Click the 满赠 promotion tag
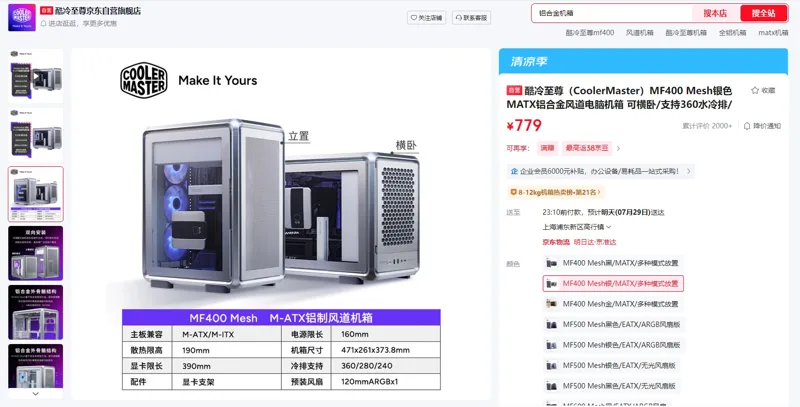The image size is (800, 407). [x=547, y=148]
